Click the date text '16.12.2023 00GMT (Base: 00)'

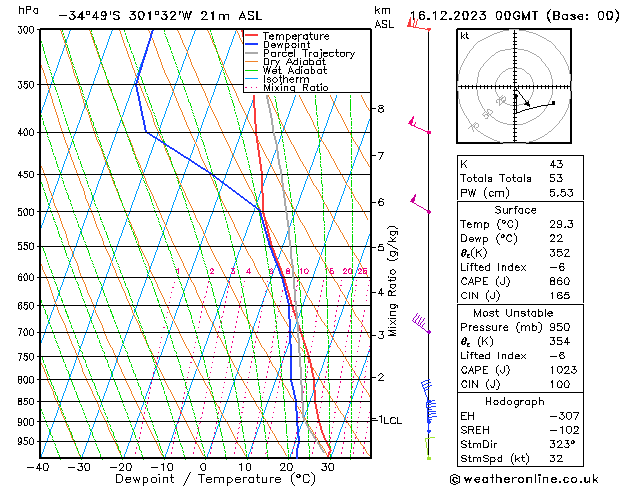515,16
